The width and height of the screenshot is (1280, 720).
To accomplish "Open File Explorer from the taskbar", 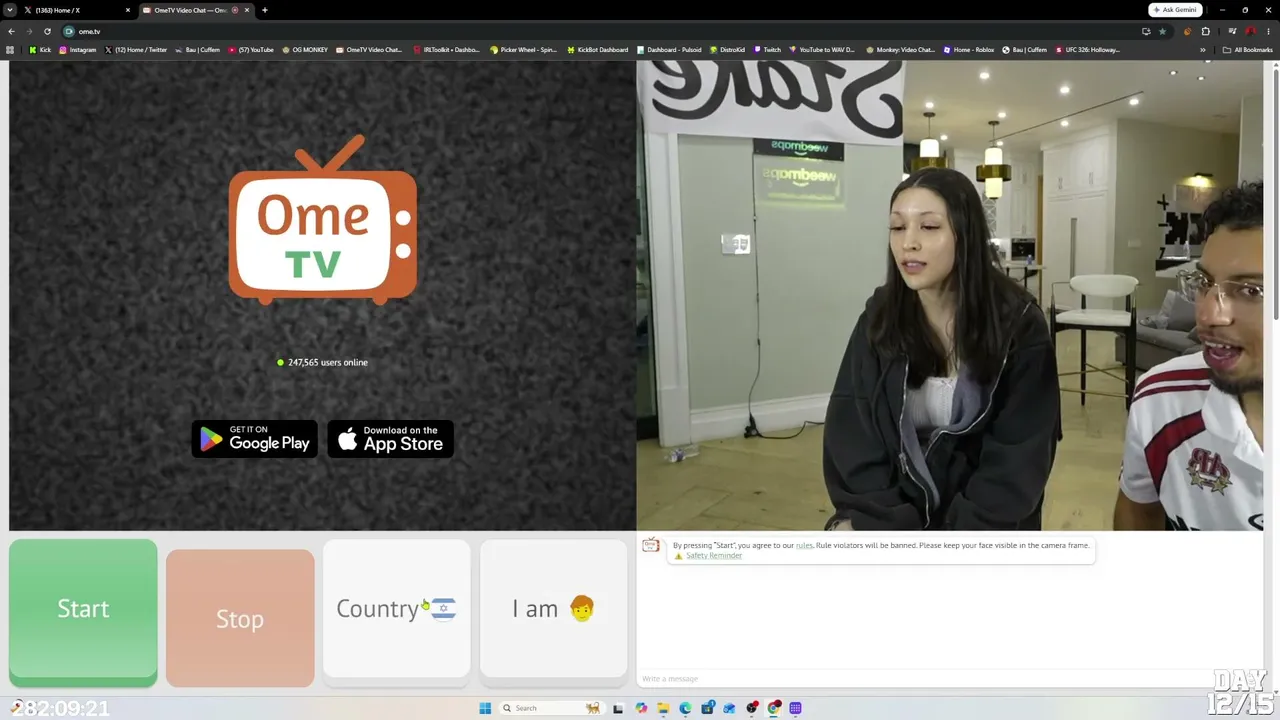I will [662, 708].
